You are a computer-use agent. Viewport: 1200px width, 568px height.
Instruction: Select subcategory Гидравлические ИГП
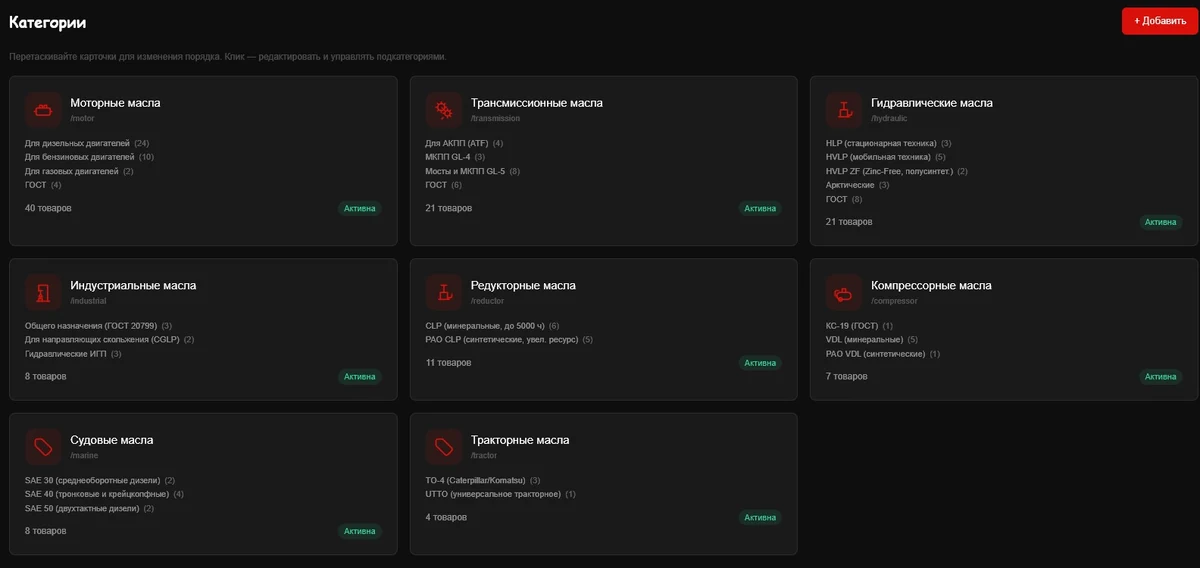[66, 354]
